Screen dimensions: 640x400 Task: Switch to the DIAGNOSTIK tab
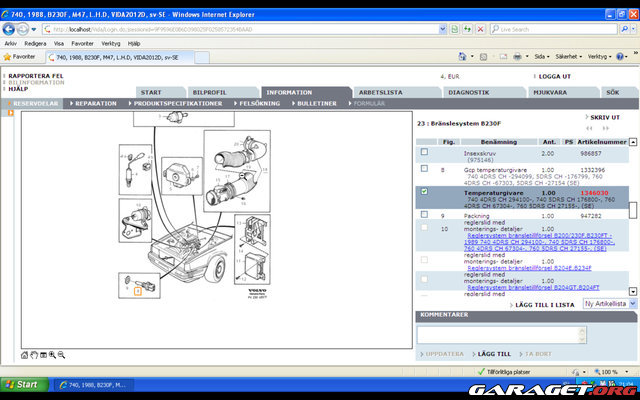pyautogui.click(x=468, y=92)
